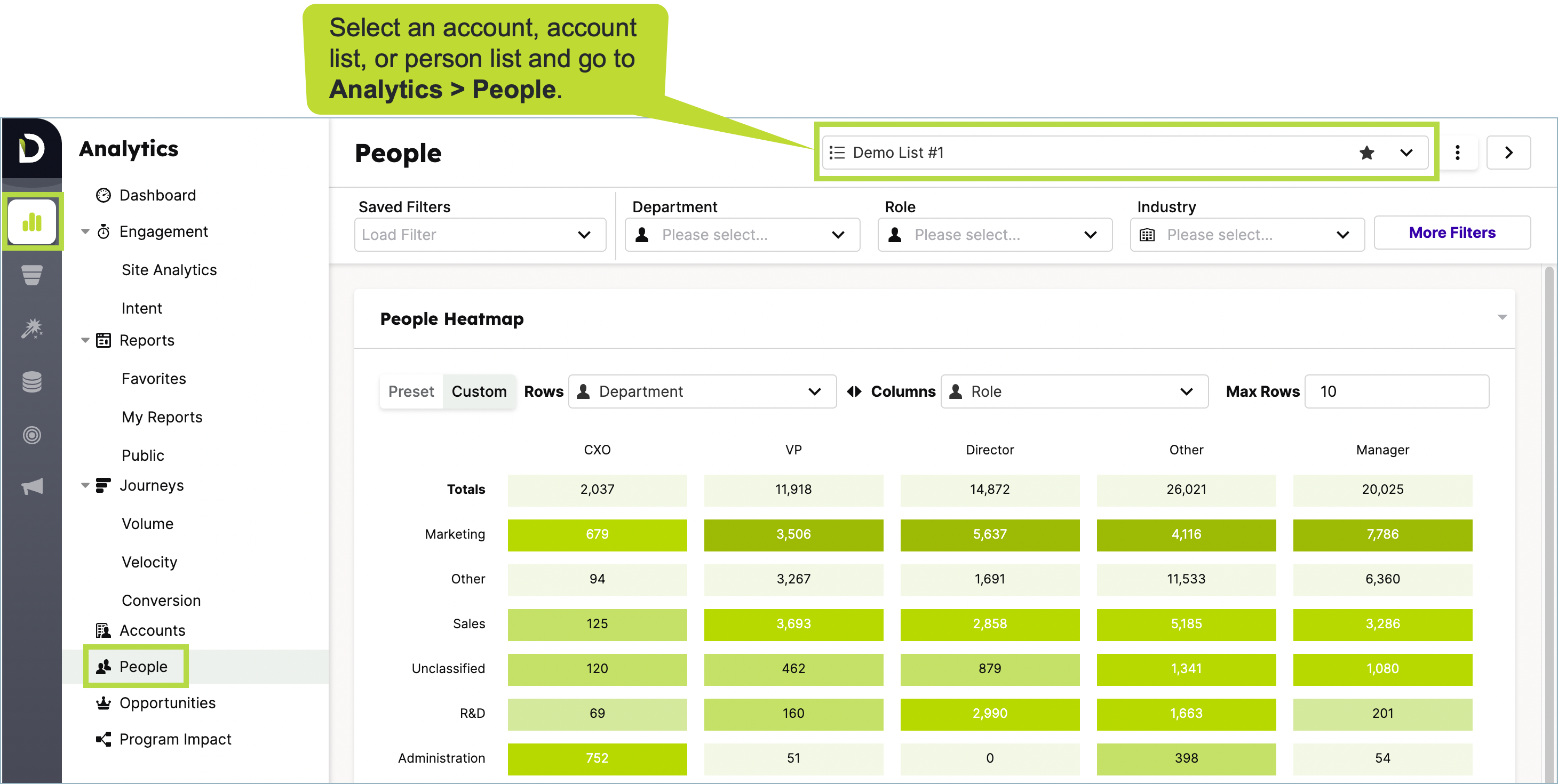
Task: Switch heatmap to Preset mode
Action: (411, 391)
